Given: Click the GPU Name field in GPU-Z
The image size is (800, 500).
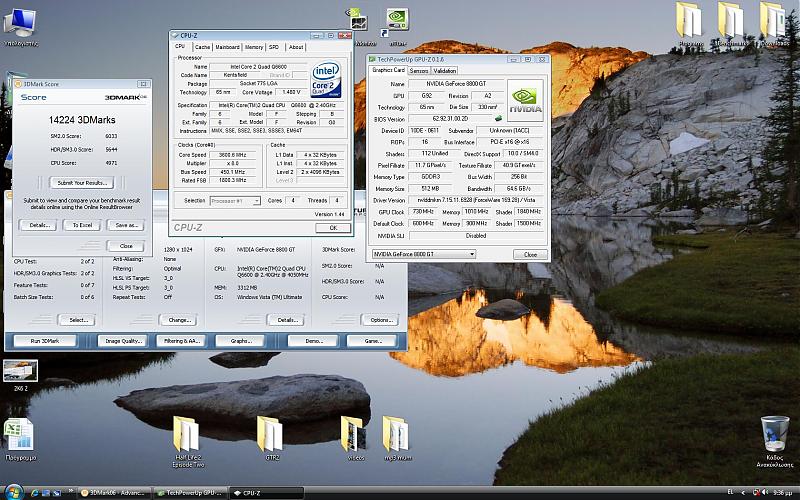Looking at the screenshot, I should [456, 84].
